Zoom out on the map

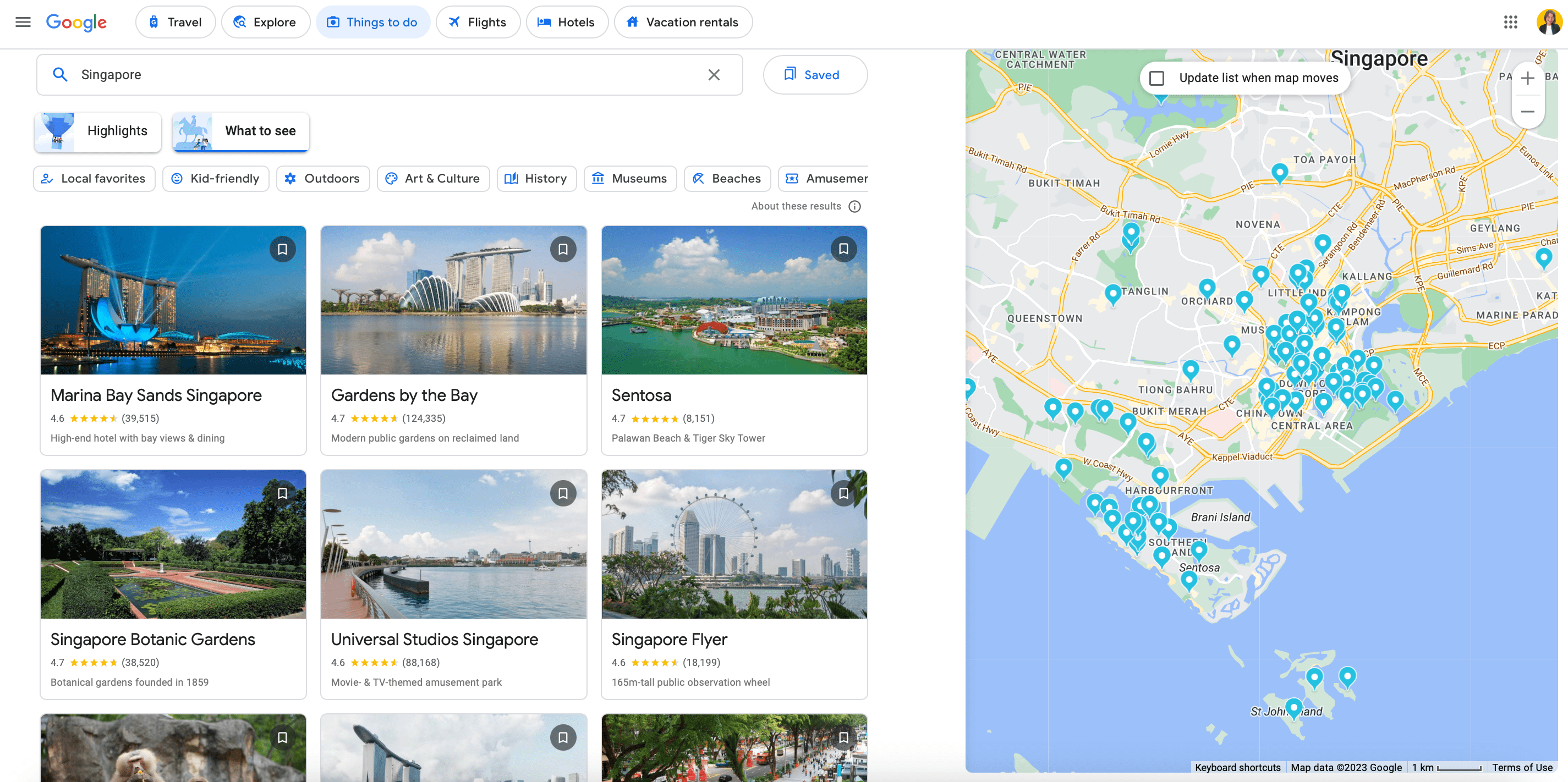[x=1527, y=112]
